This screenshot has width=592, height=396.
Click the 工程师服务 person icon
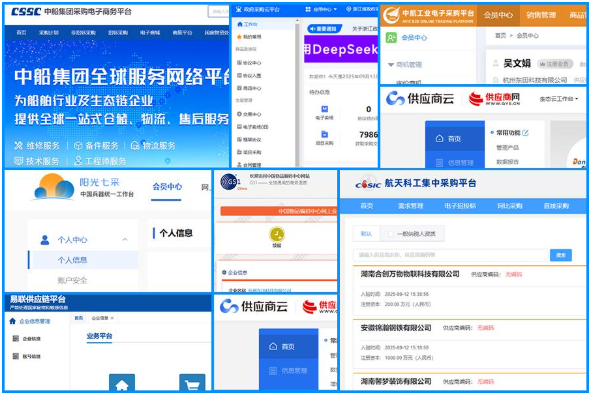(78, 161)
